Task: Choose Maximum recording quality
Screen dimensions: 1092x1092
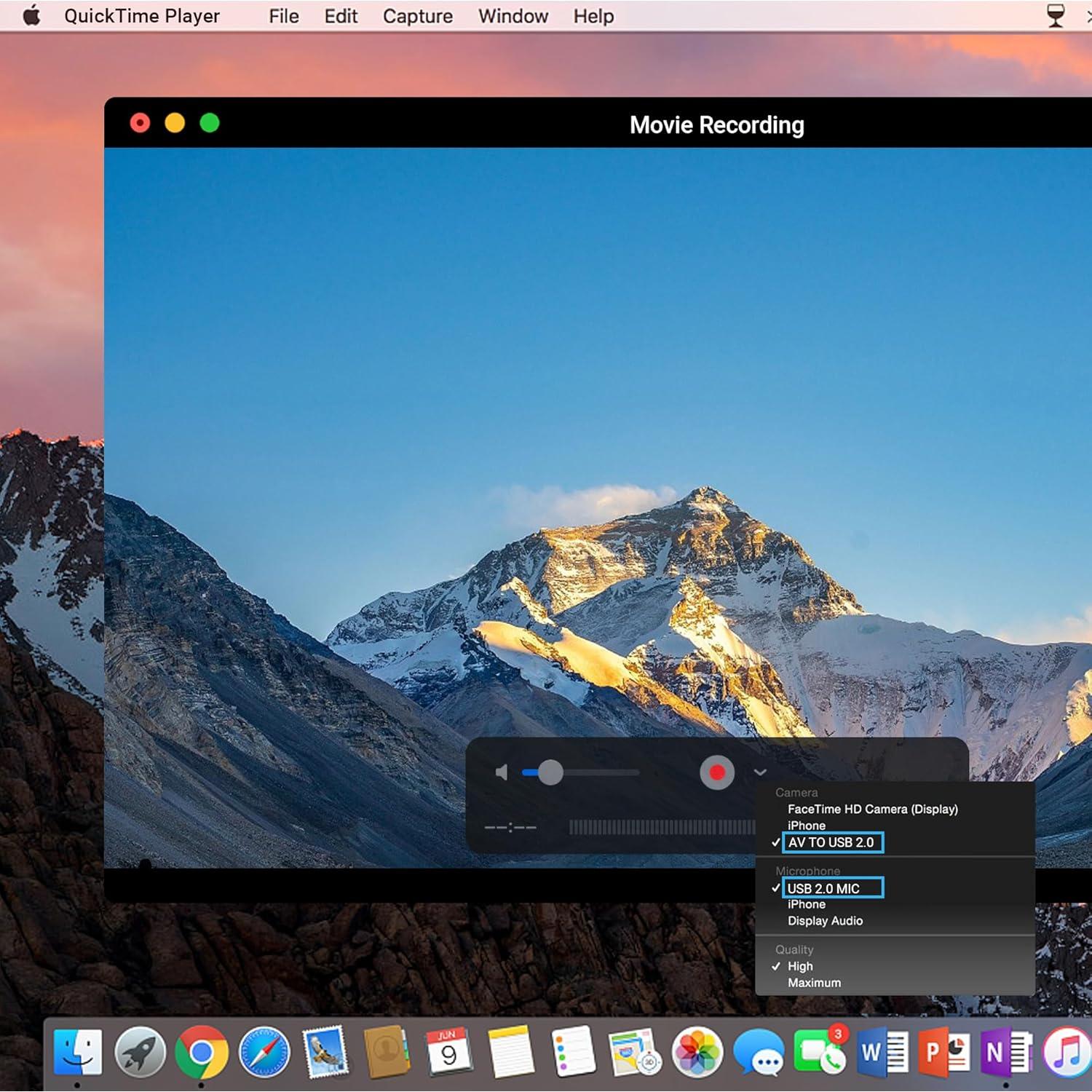Action: click(x=814, y=983)
